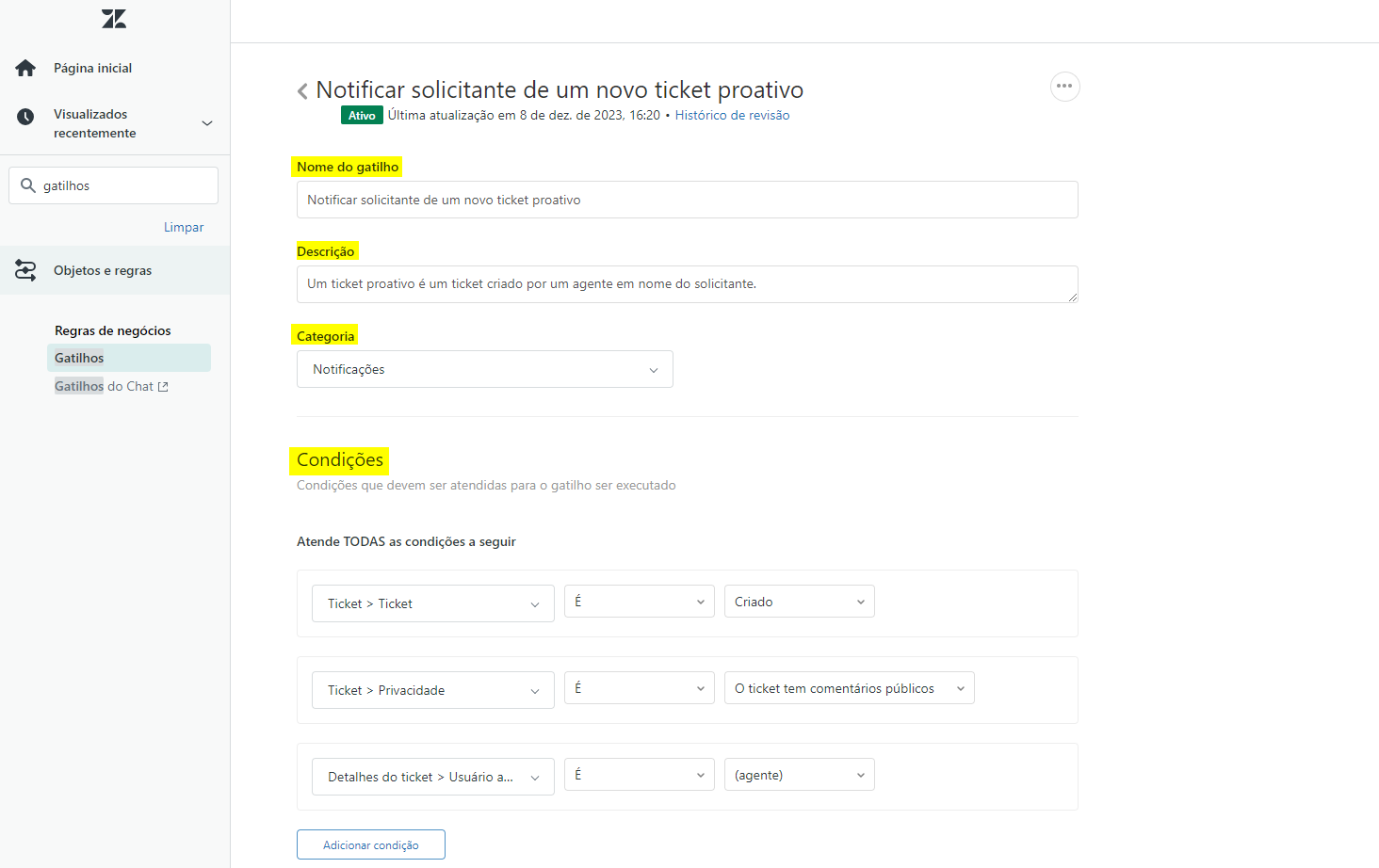Open the Ticket > Ticket condition dropdown
1379x868 pixels.
pyautogui.click(x=432, y=603)
